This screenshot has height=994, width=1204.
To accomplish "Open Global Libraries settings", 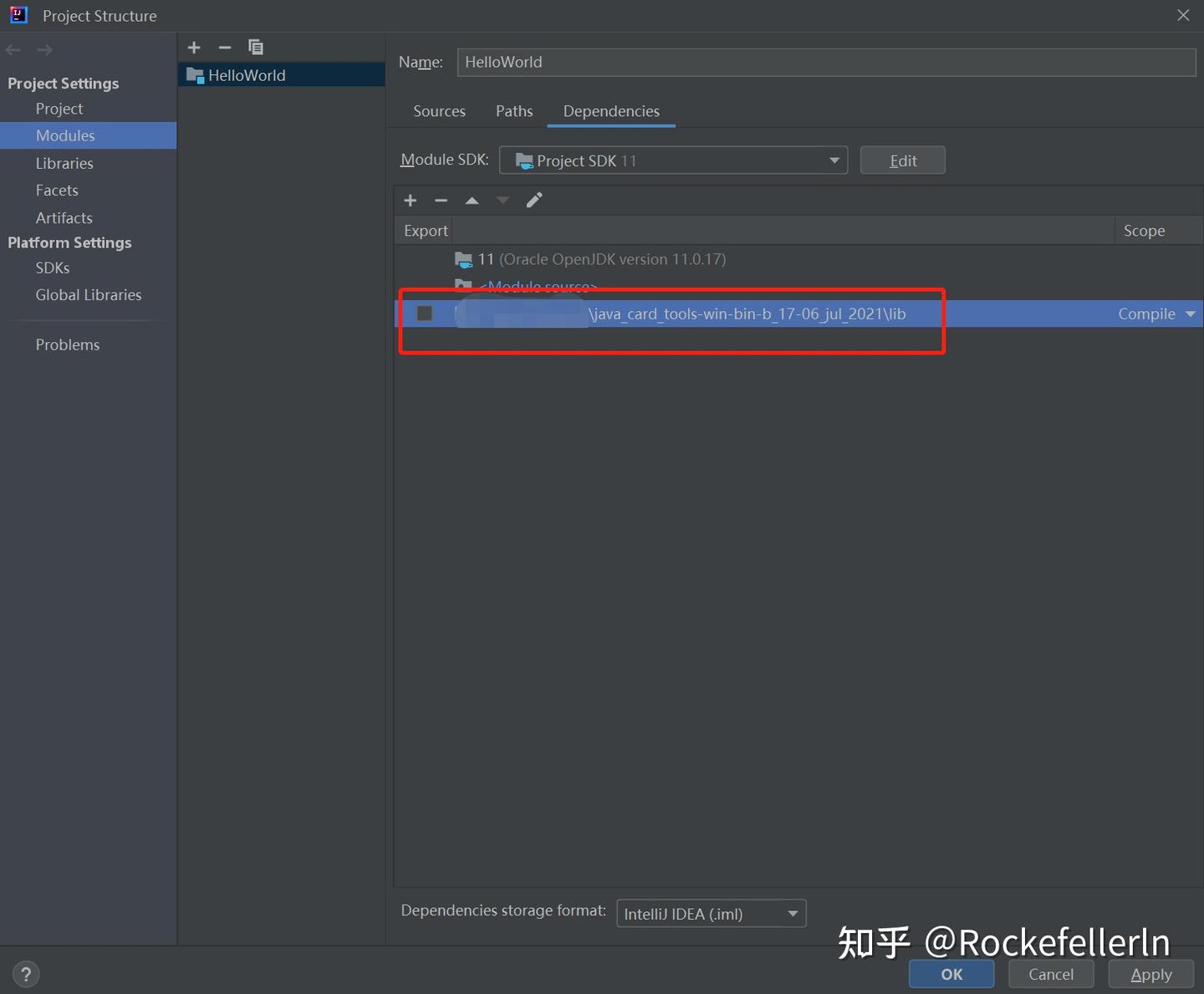I will coord(89,295).
